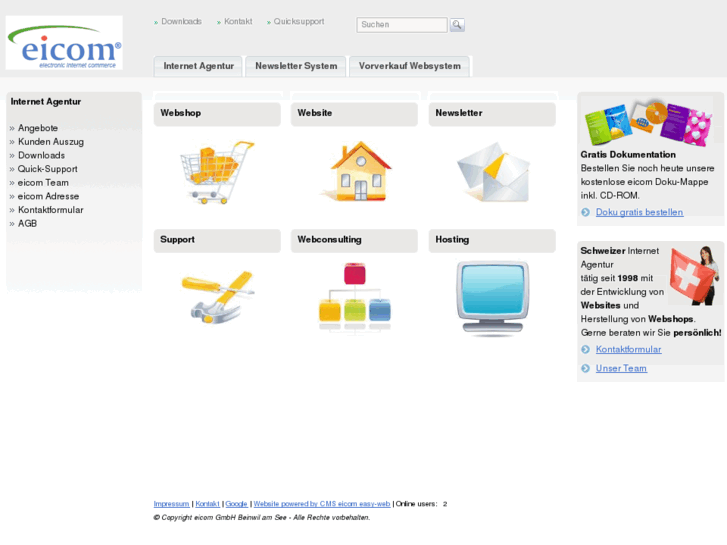Switch to Internet Agentur tab

click(x=198, y=66)
